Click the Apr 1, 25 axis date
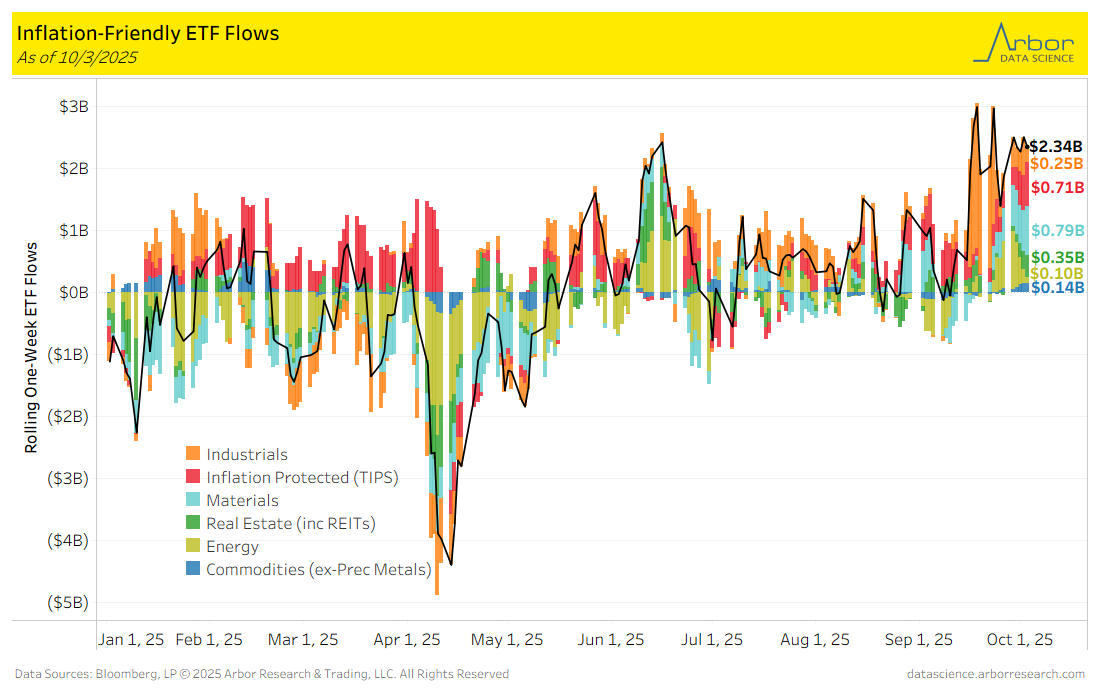Viewport: 1100px width, 700px height. (x=406, y=640)
